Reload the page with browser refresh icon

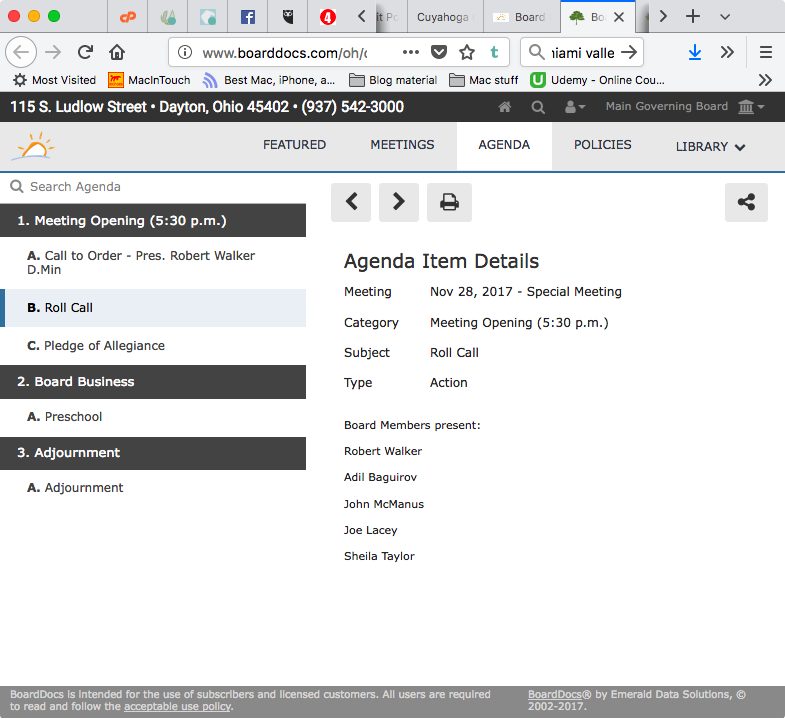pyautogui.click(x=85, y=52)
